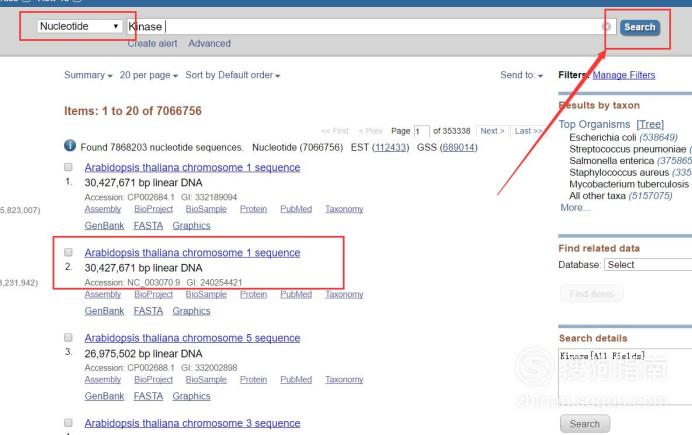Go to the Next results page
692x435 pixels.
(492, 131)
